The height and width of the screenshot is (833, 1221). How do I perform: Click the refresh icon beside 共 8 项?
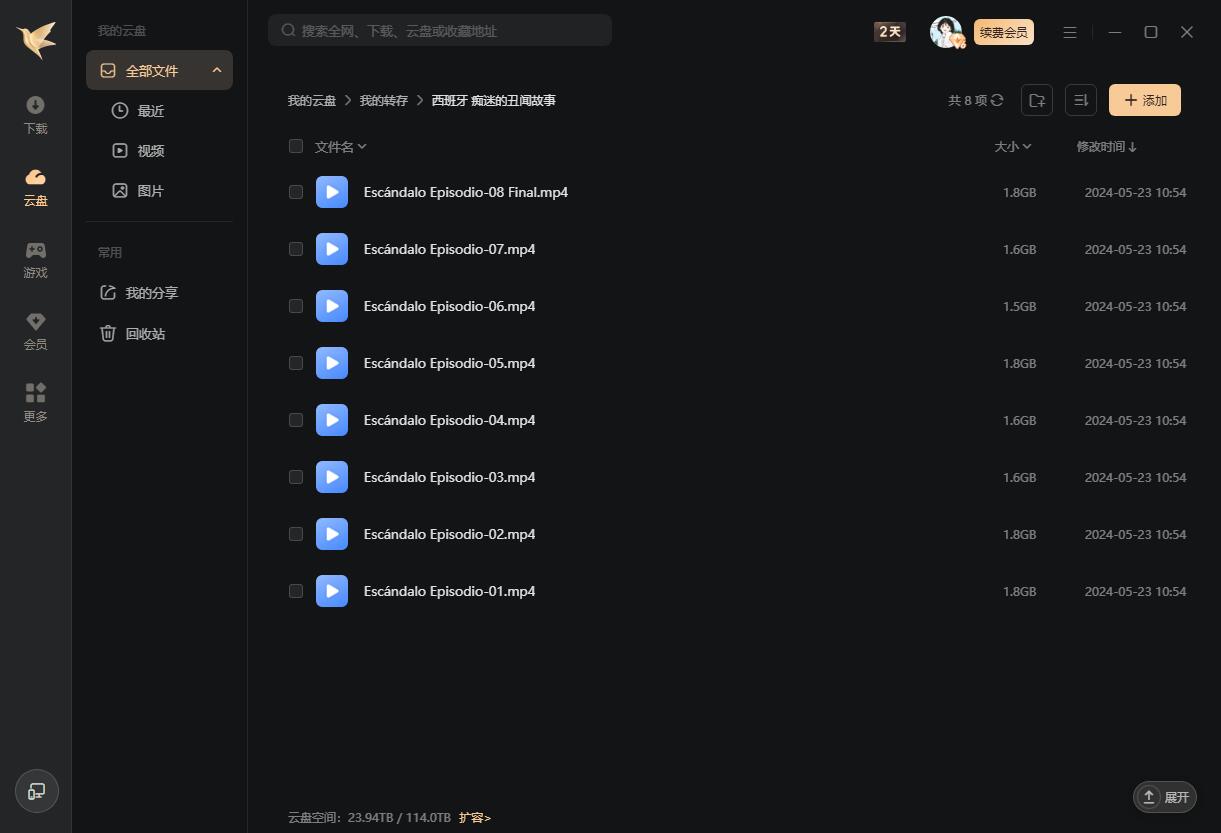coord(997,100)
